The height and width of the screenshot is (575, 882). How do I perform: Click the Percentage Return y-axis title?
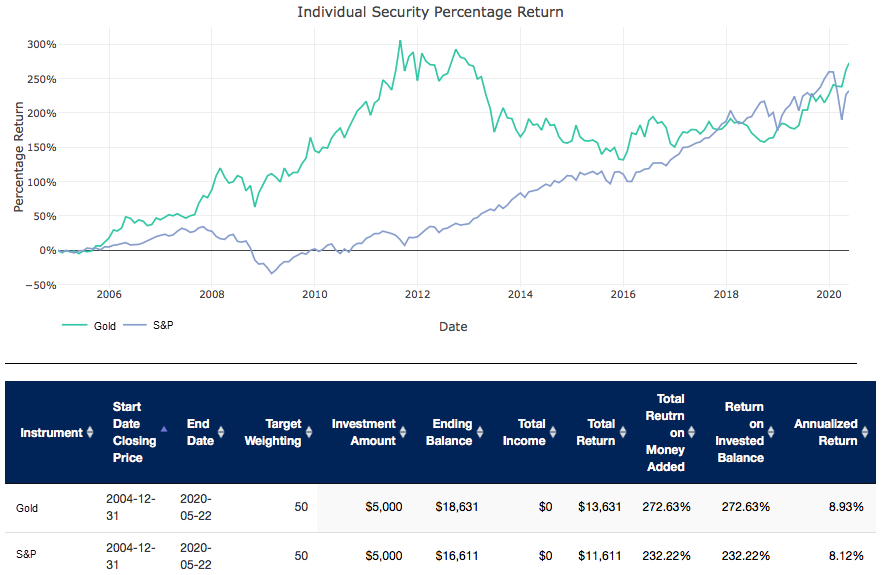click(19, 157)
